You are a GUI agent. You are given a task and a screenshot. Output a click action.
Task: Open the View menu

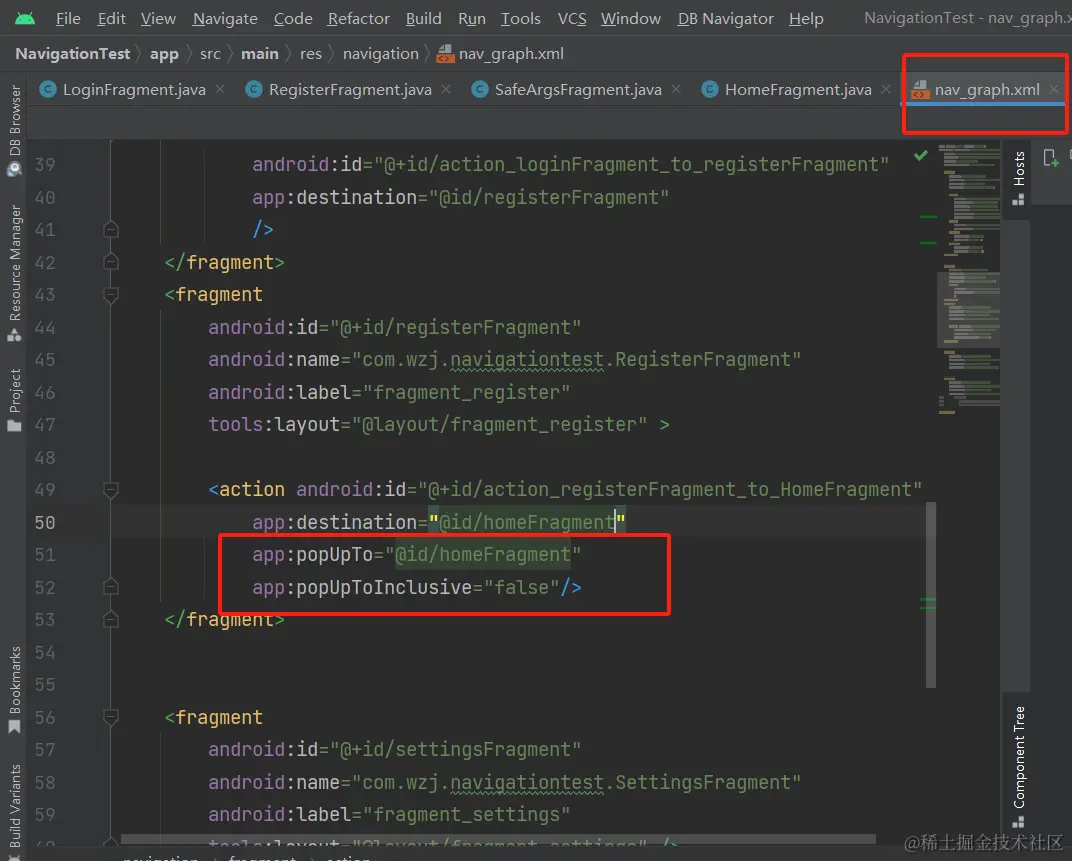[x=158, y=18]
